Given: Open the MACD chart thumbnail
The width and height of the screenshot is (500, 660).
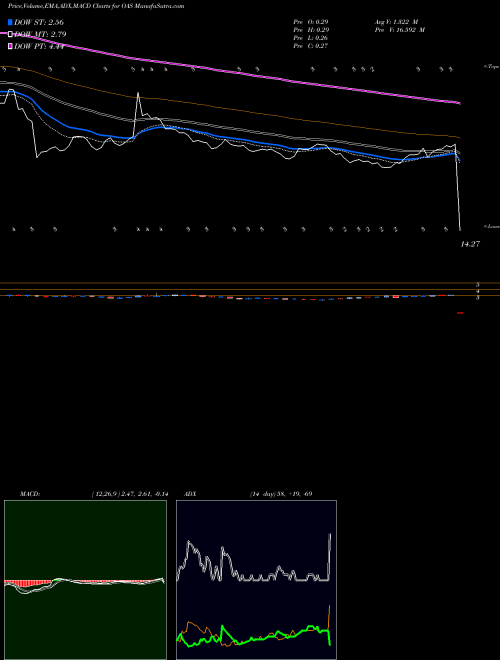Looking at the screenshot, I should (x=85, y=580).
